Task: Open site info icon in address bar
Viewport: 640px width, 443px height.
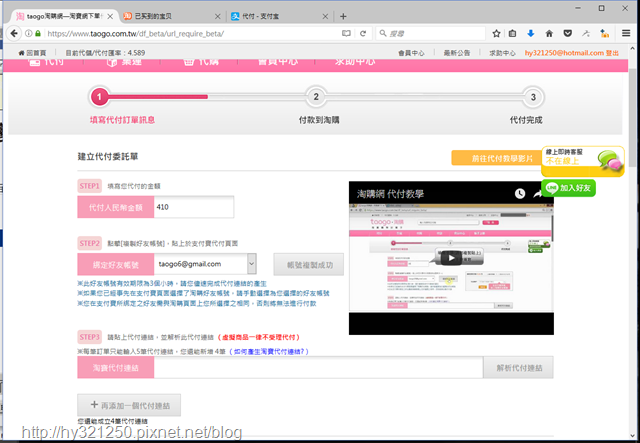Action: [29, 33]
